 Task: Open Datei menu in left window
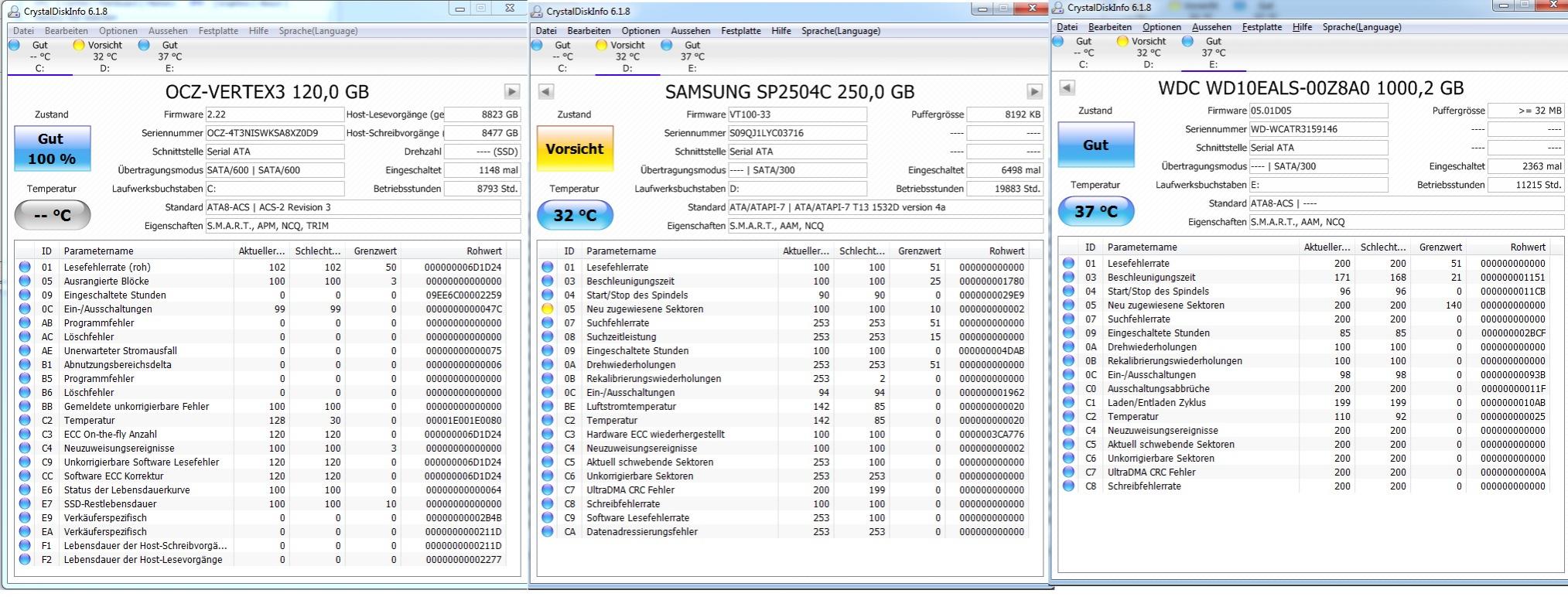coord(23,31)
